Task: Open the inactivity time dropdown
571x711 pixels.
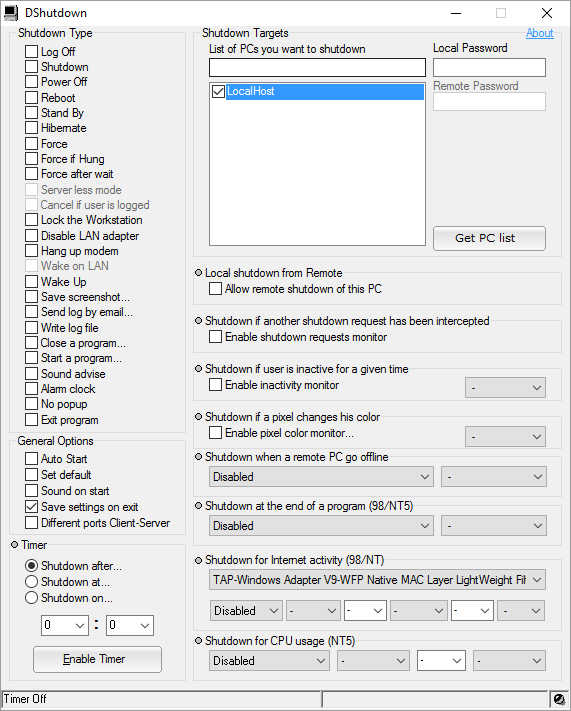Action: pyautogui.click(x=505, y=388)
